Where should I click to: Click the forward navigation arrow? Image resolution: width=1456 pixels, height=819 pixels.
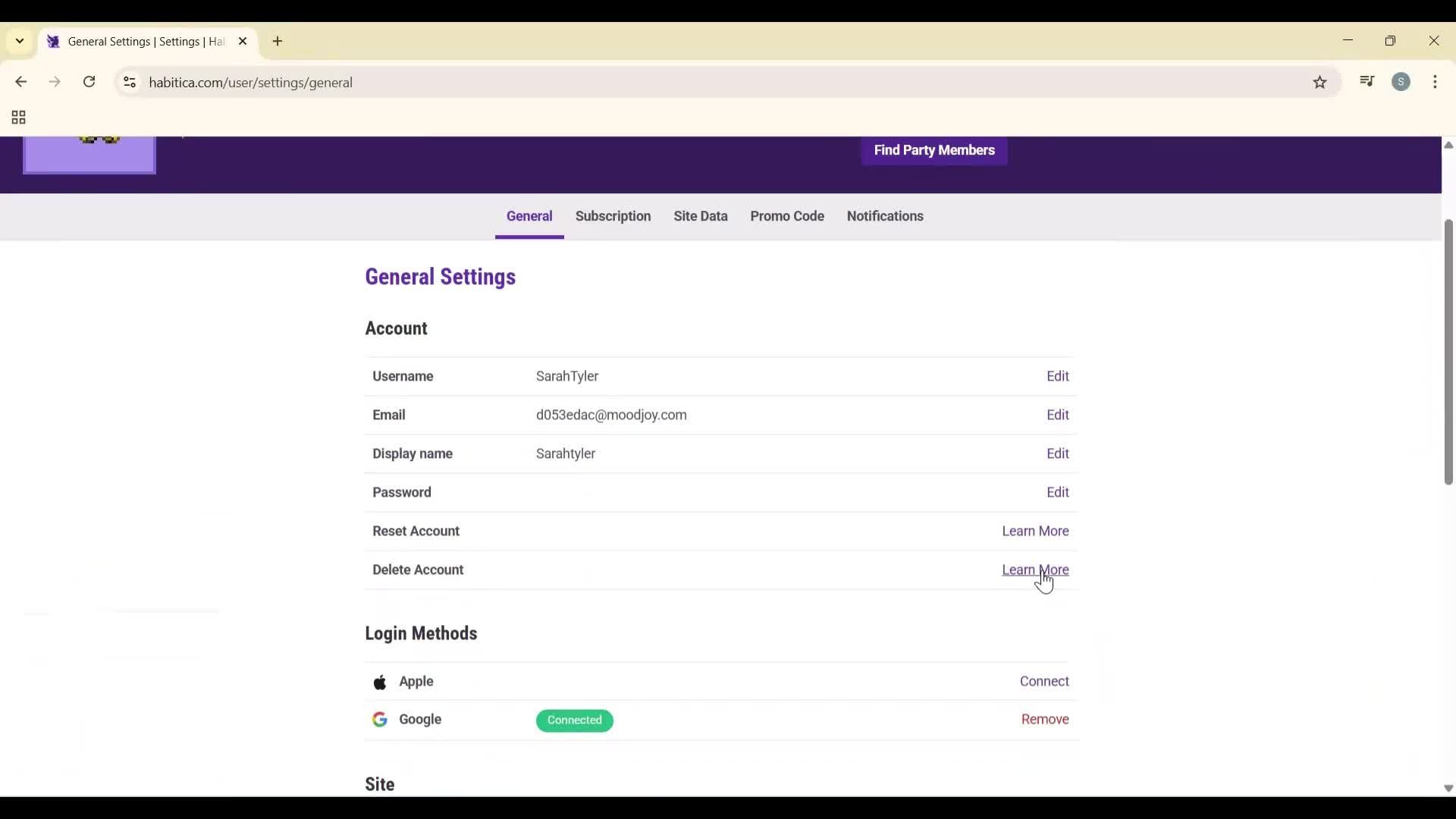pos(55,82)
